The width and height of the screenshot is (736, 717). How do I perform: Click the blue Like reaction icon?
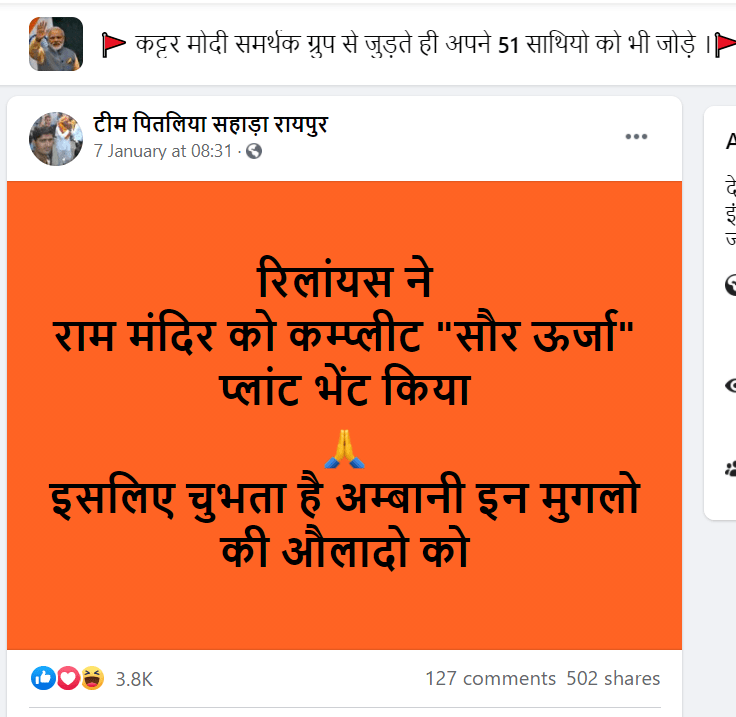pyautogui.click(x=43, y=678)
